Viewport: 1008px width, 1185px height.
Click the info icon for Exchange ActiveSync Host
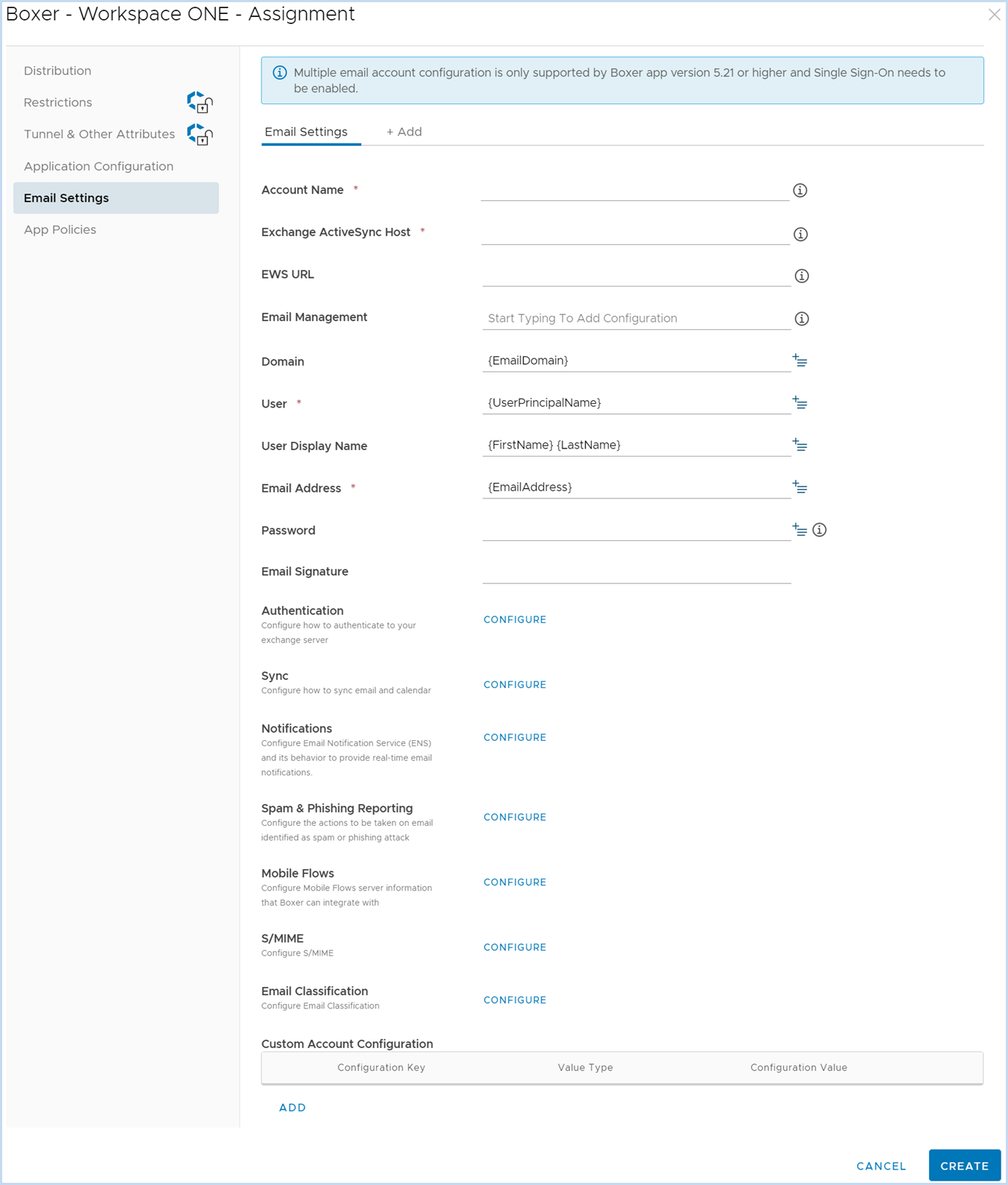pyautogui.click(x=801, y=235)
